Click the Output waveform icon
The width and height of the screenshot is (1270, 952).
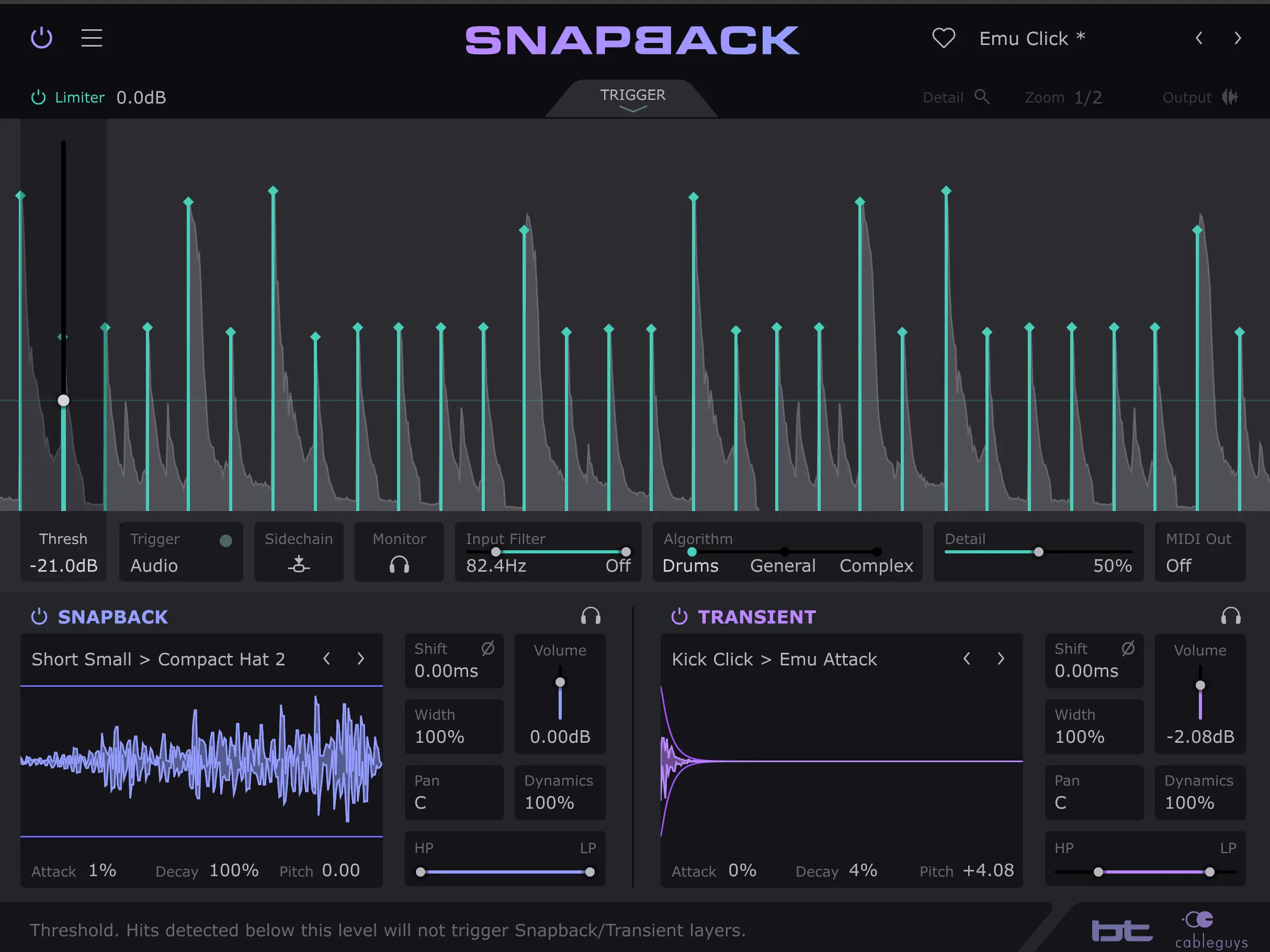(x=1230, y=97)
